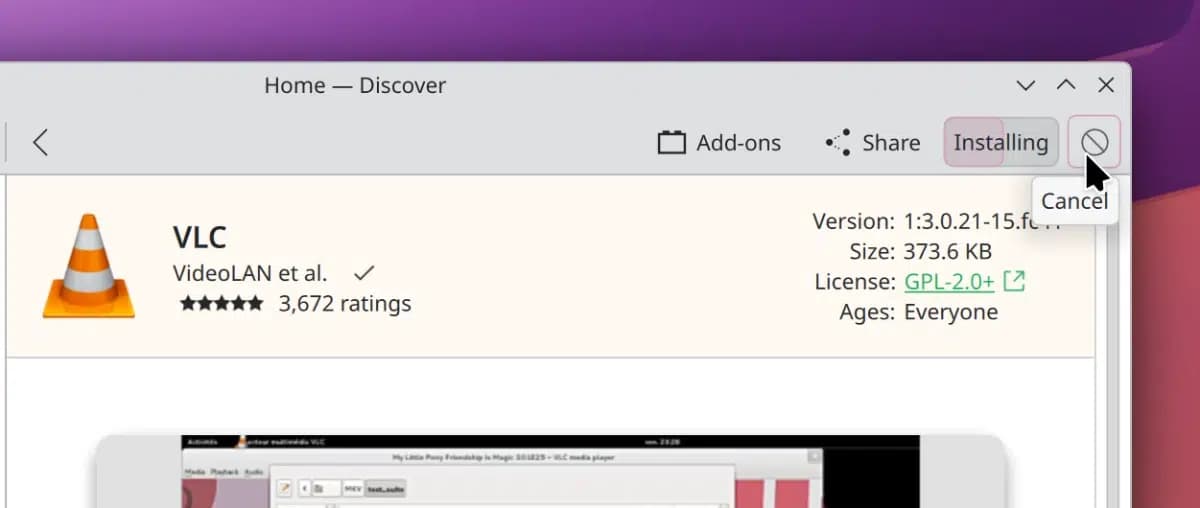Go back using the left chevron
Screen dimensions: 1200x508
click(40, 143)
